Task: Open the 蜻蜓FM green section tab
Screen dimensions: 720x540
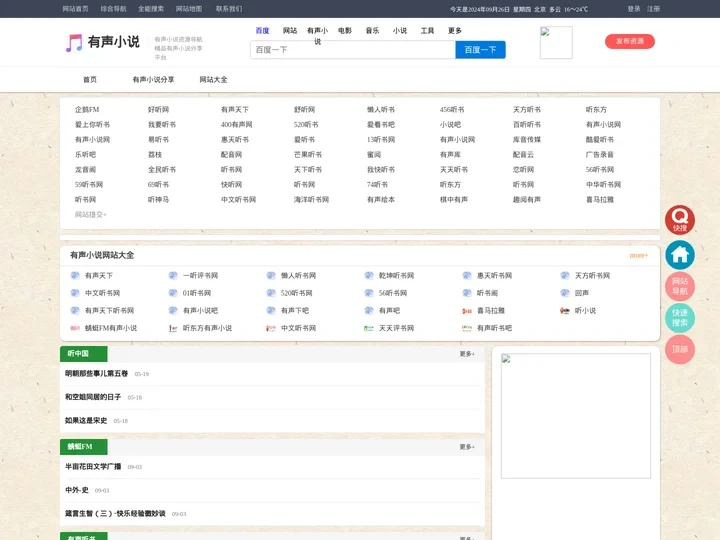Action: [84, 446]
